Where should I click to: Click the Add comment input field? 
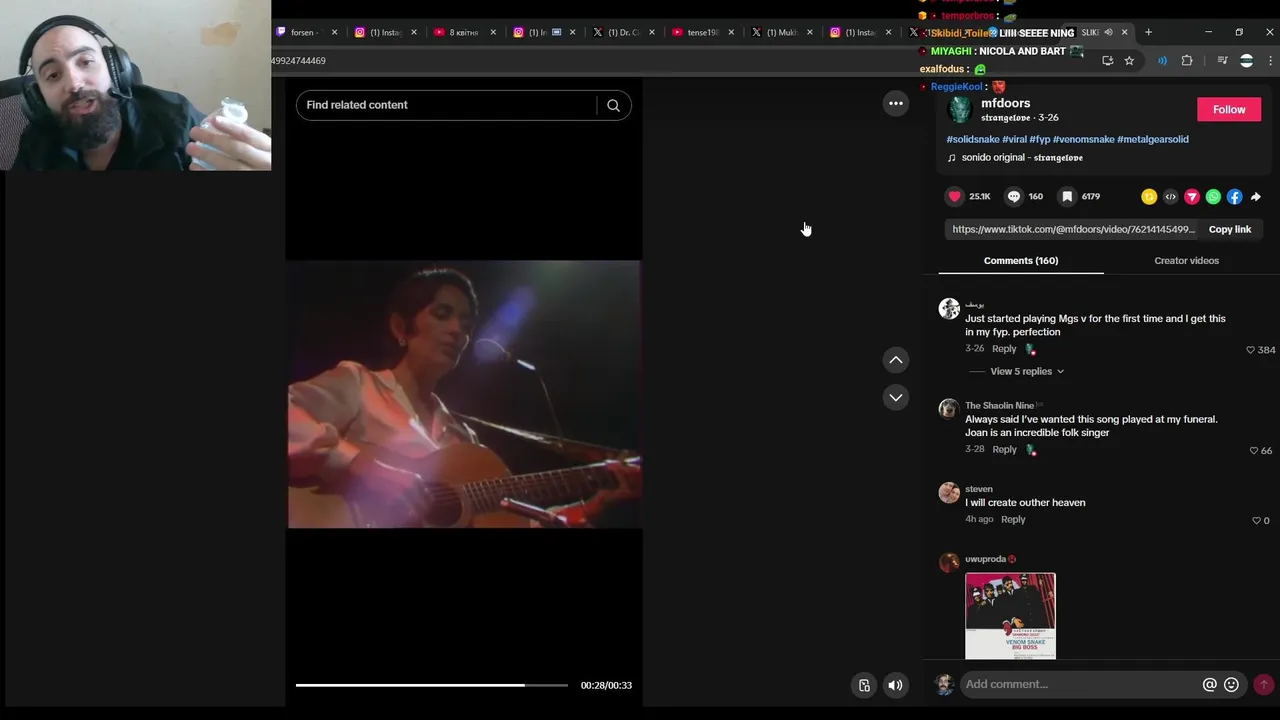1080,684
